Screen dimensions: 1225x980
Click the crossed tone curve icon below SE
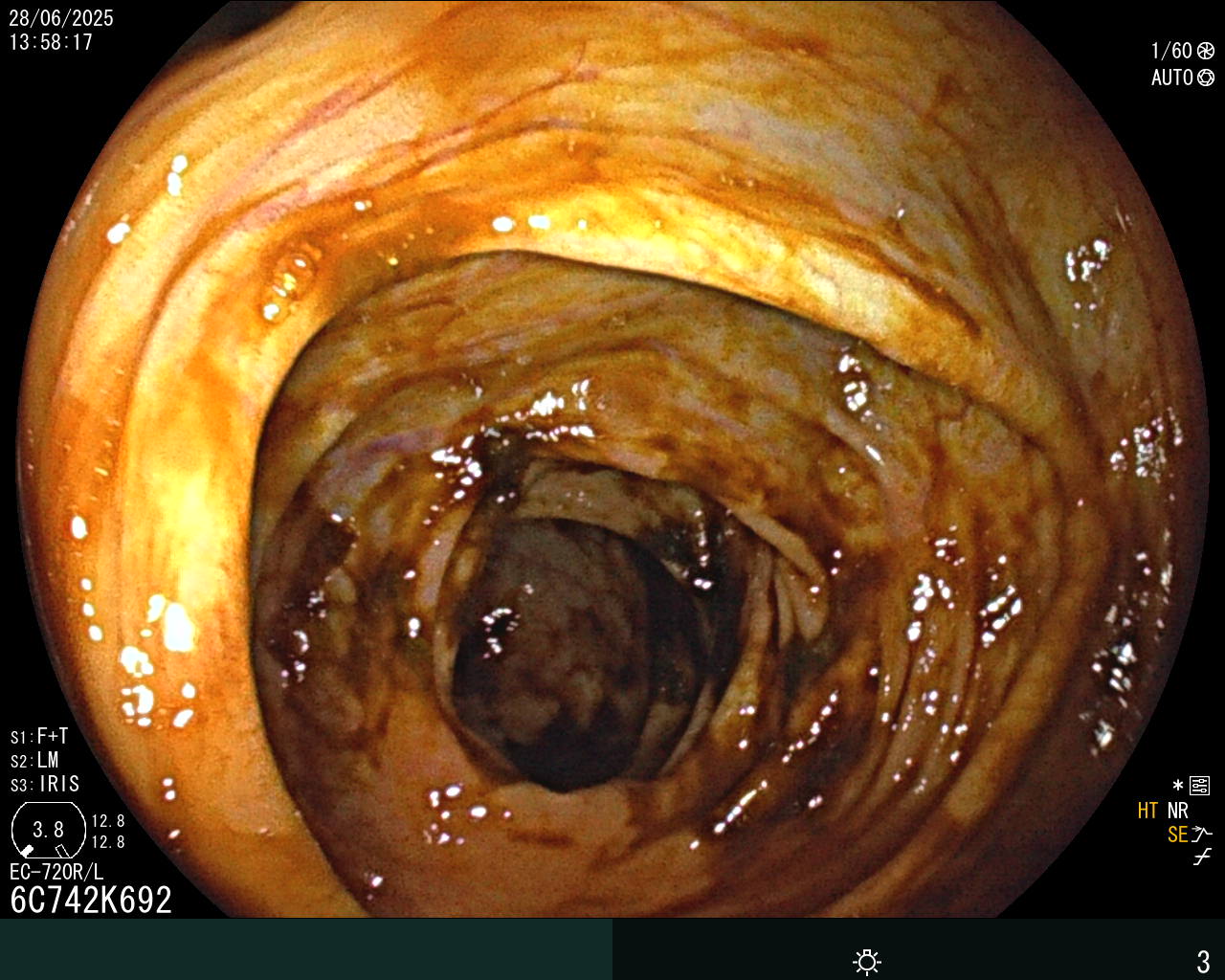pos(1202,857)
